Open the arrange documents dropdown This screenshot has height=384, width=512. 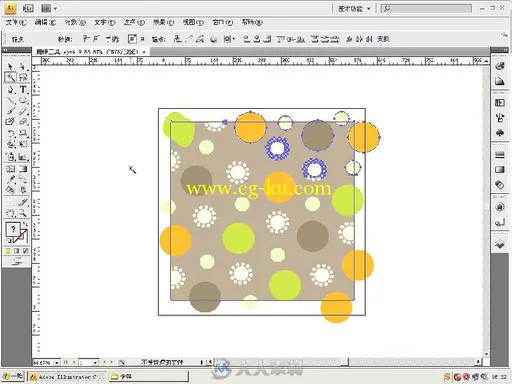(49, 8)
